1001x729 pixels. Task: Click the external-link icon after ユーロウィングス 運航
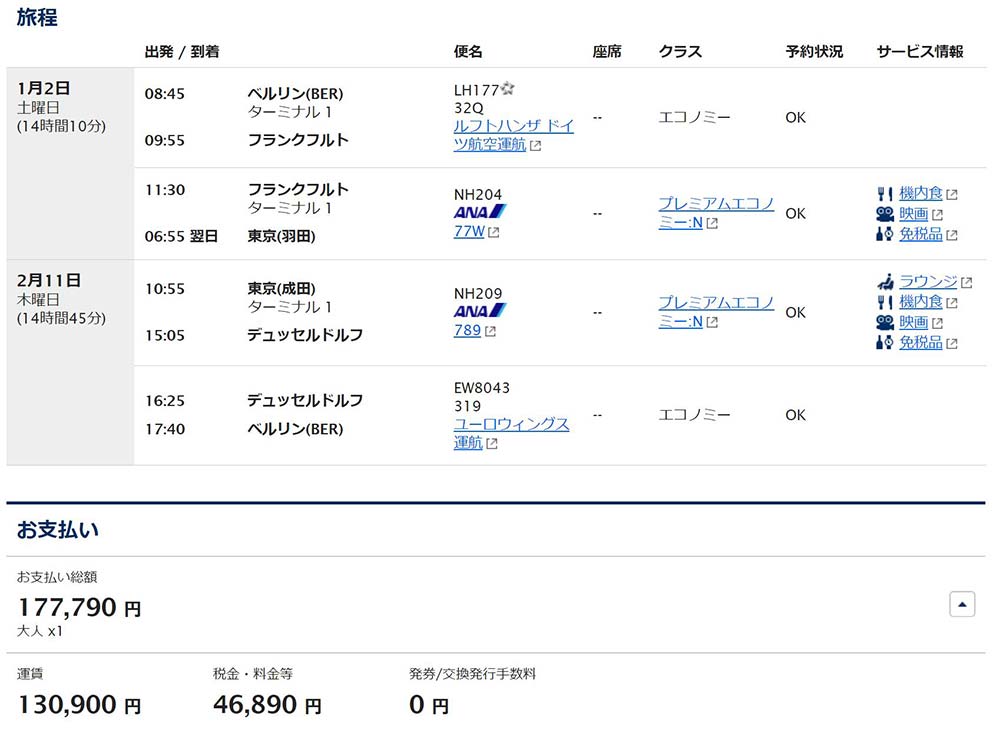(x=492, y=443)
